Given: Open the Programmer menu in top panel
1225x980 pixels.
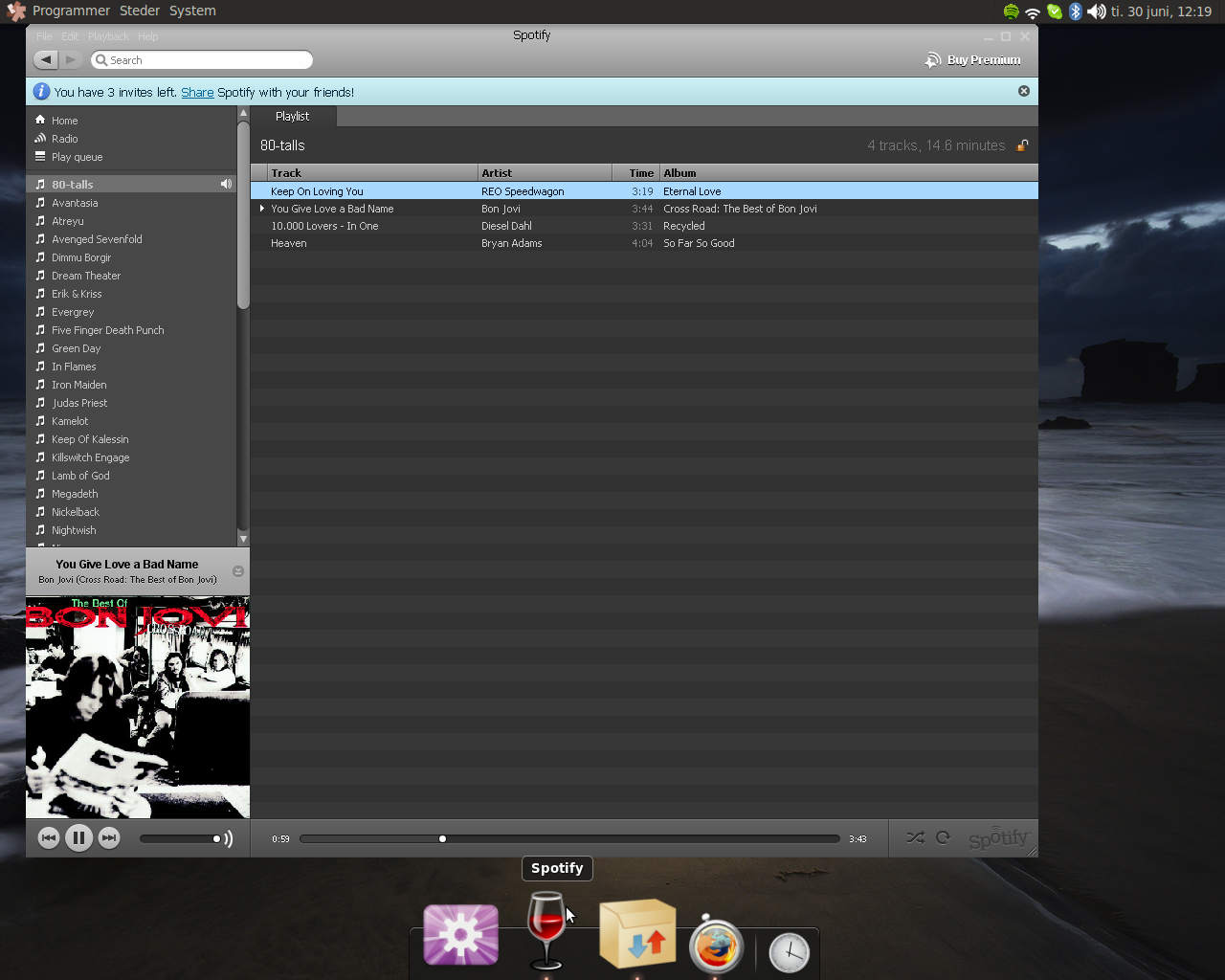Looking at the screenshot, I should 71,11.
